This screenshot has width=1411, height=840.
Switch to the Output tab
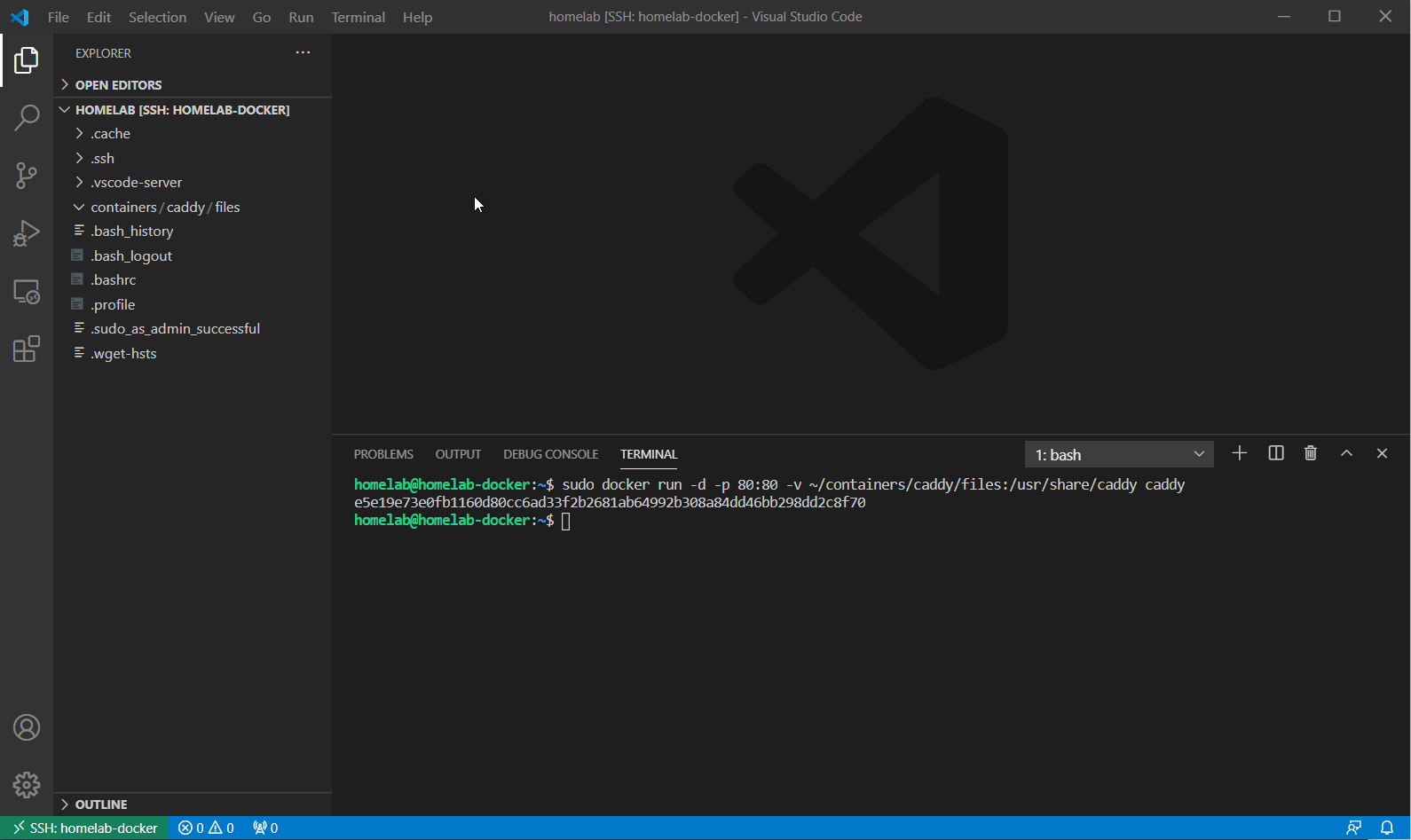pyautogui.click(x=458, y=454)
